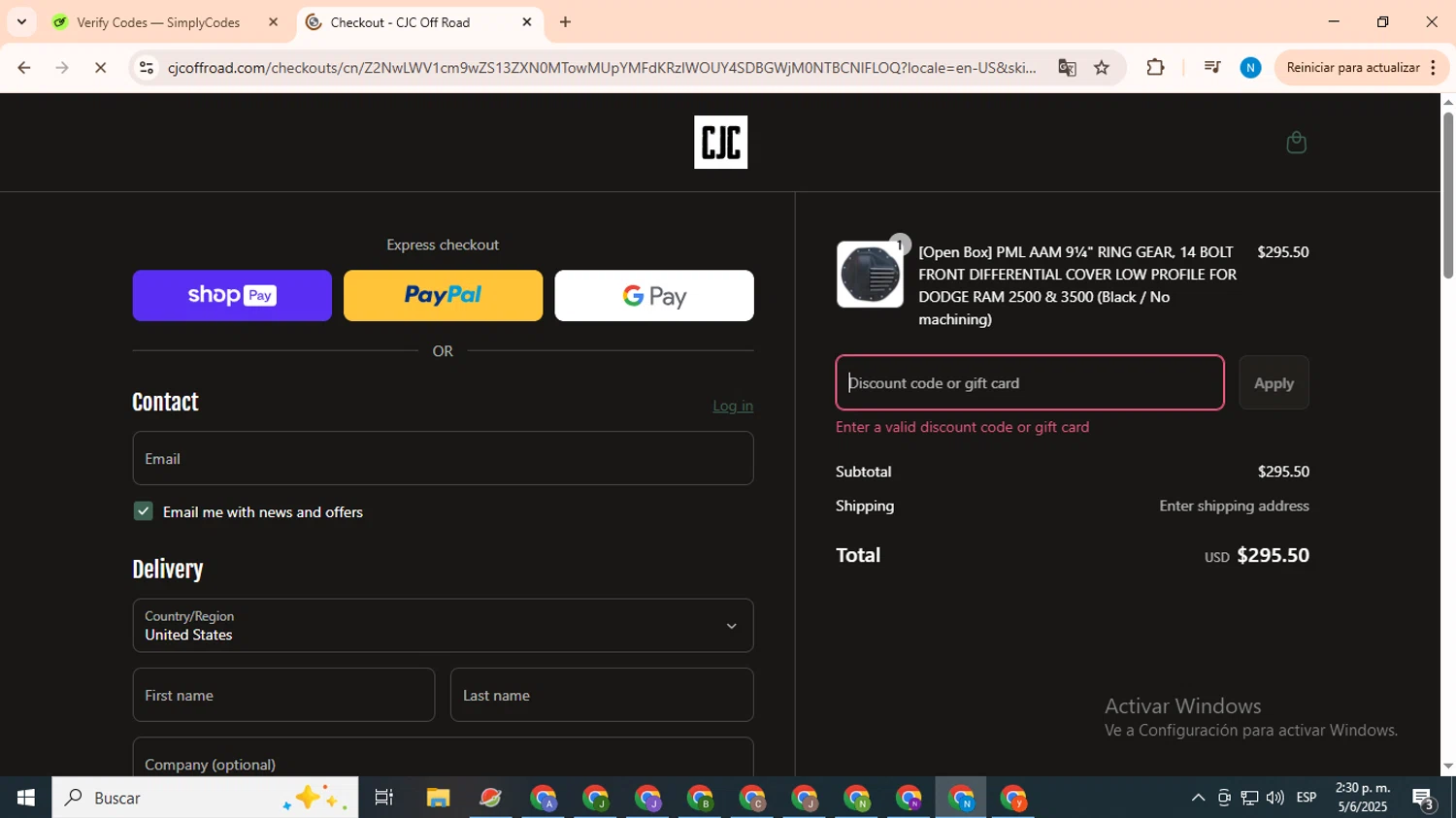Viewport: 1456px width, 818px height.
Task: Go back to previous page
Action: tap(24, 68)
